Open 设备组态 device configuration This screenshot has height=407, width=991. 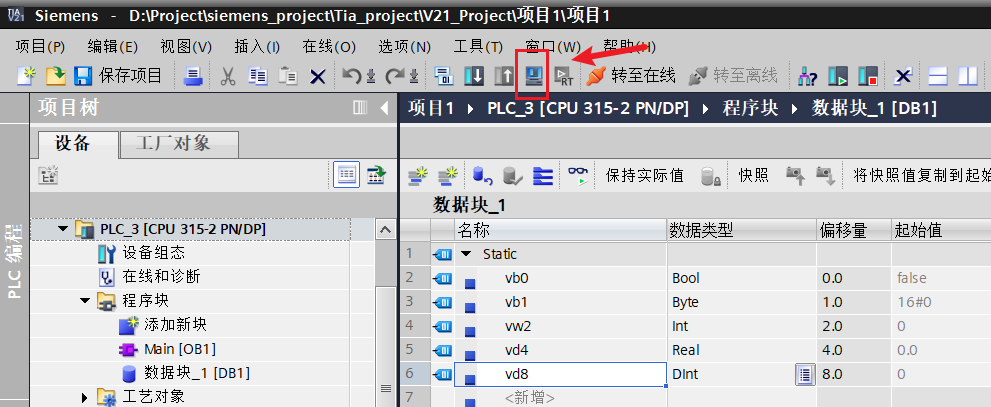click(x=153, y=253)
